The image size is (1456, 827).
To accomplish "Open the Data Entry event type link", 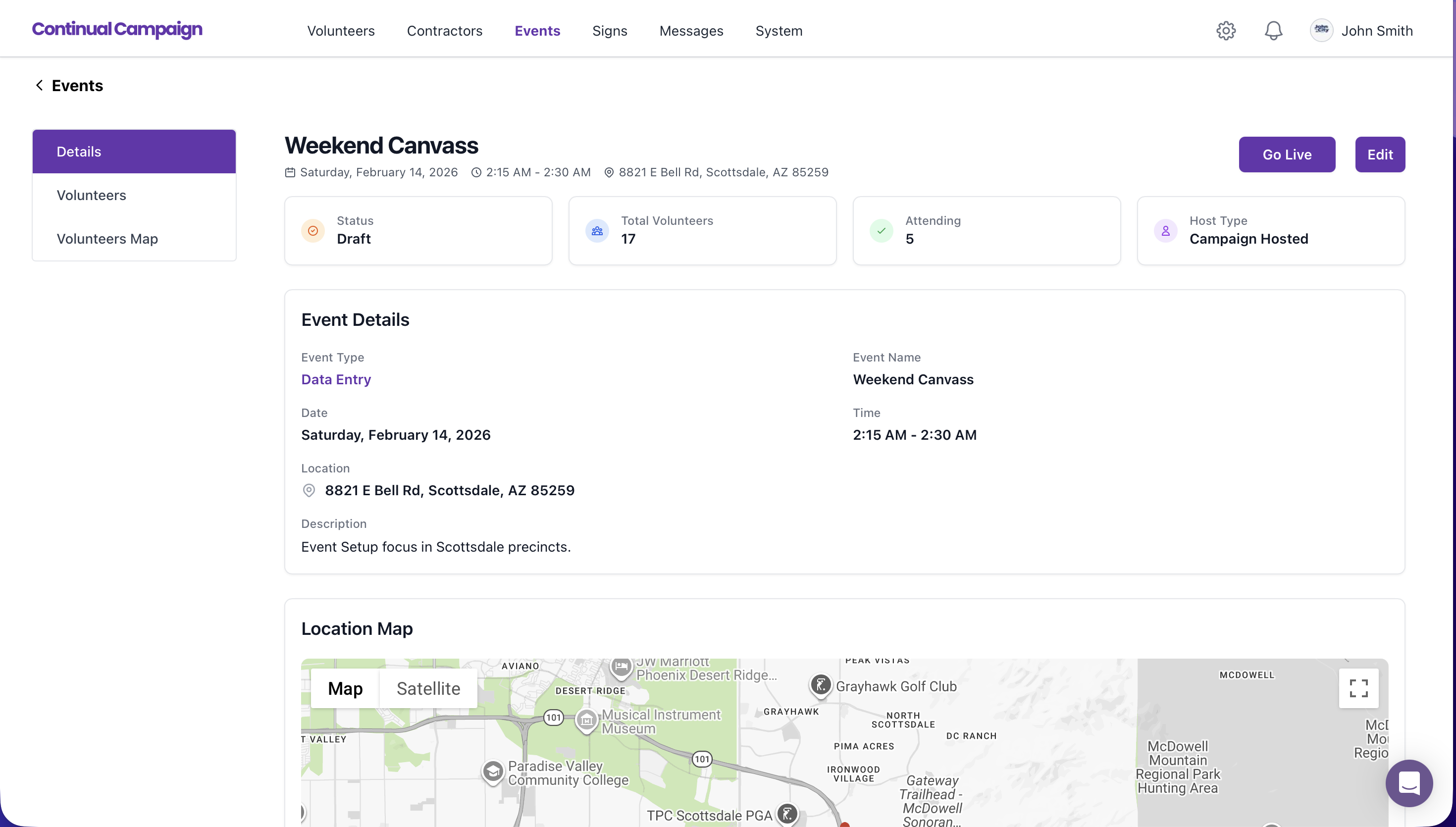I will [x=336, y=379].
